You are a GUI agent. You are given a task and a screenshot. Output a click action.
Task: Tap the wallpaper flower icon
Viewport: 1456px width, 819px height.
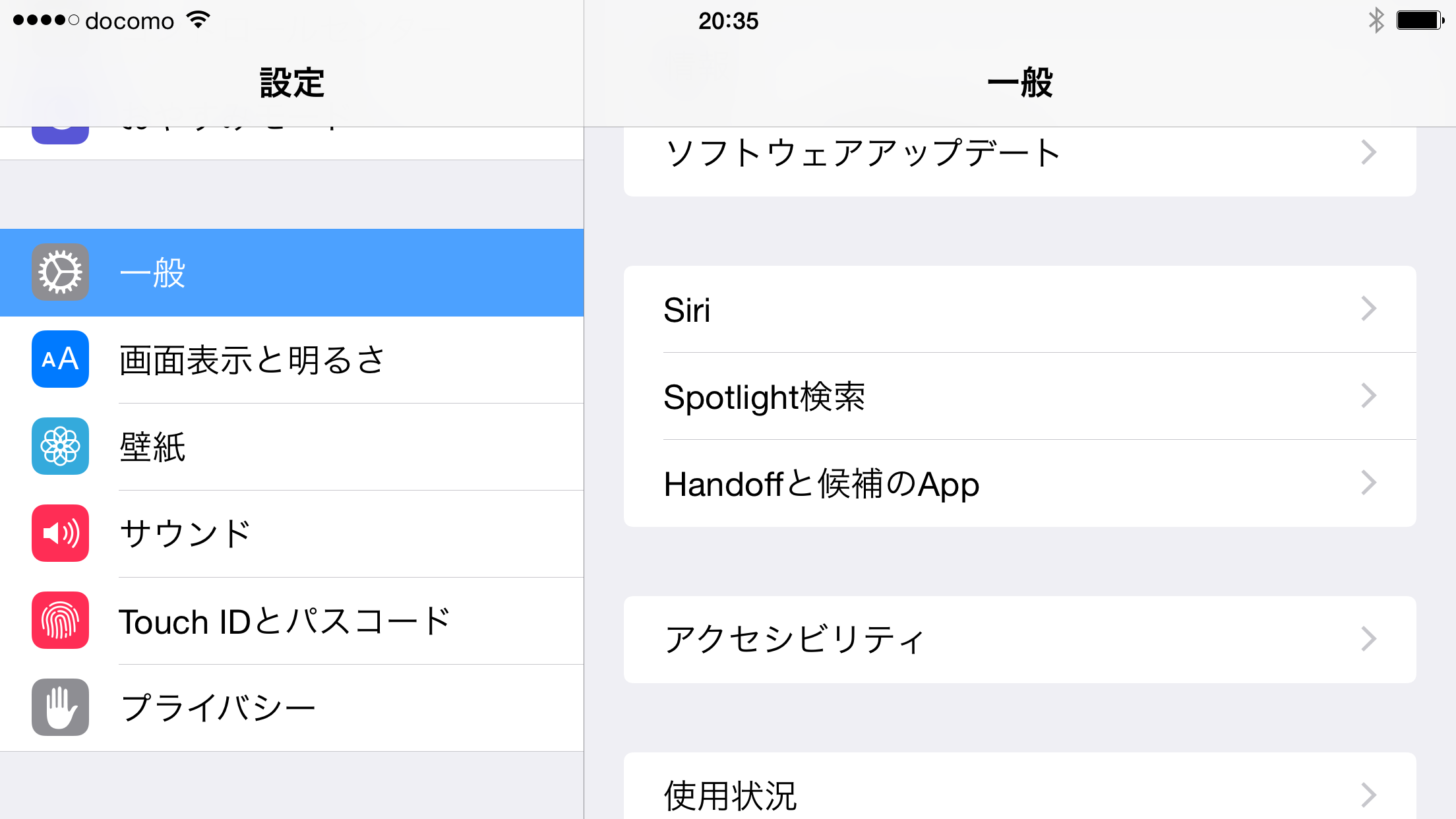pos(60,446)
